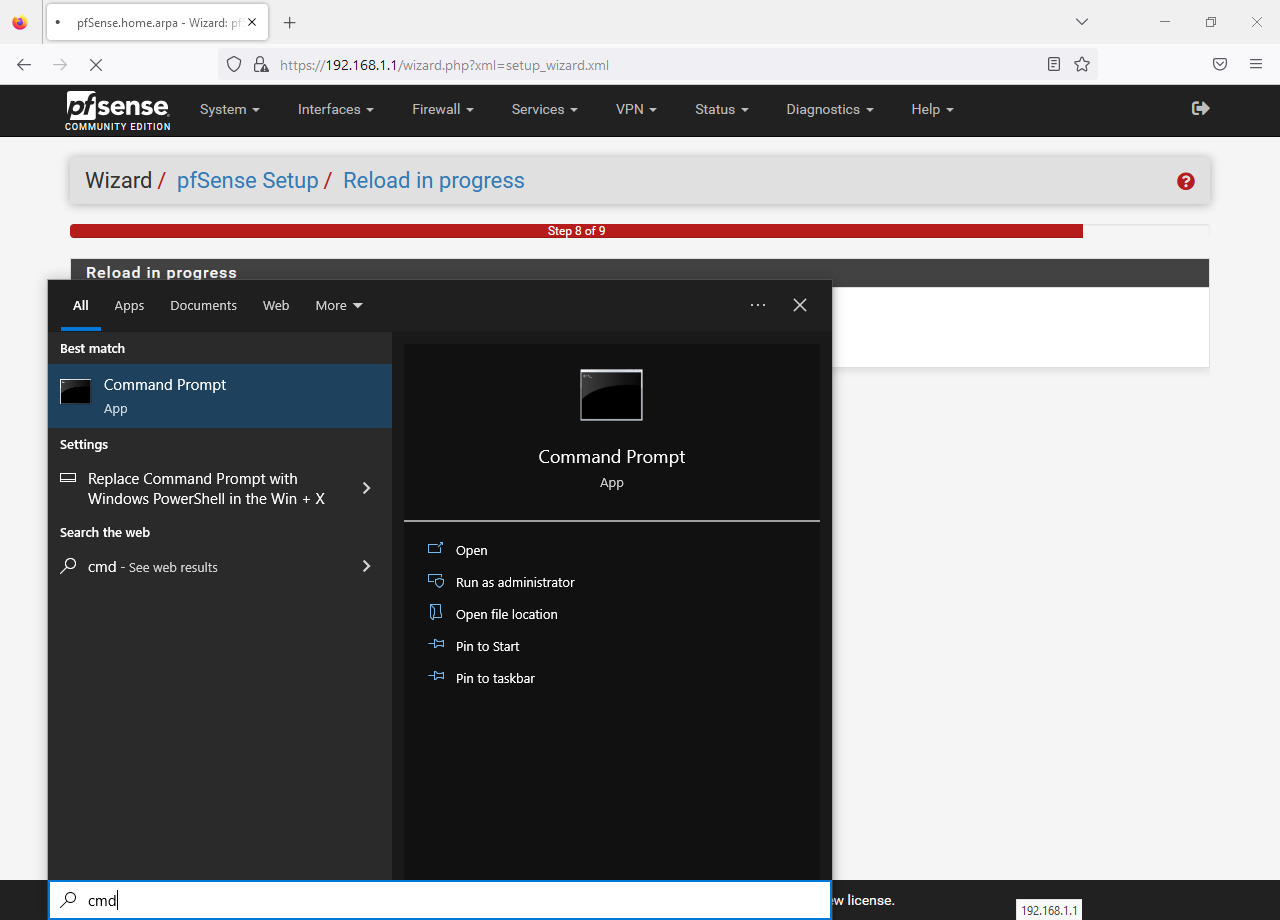Click the pfSense Setup breadcrumb link
Screen dimensions: 1280x920
pos(247,181)
